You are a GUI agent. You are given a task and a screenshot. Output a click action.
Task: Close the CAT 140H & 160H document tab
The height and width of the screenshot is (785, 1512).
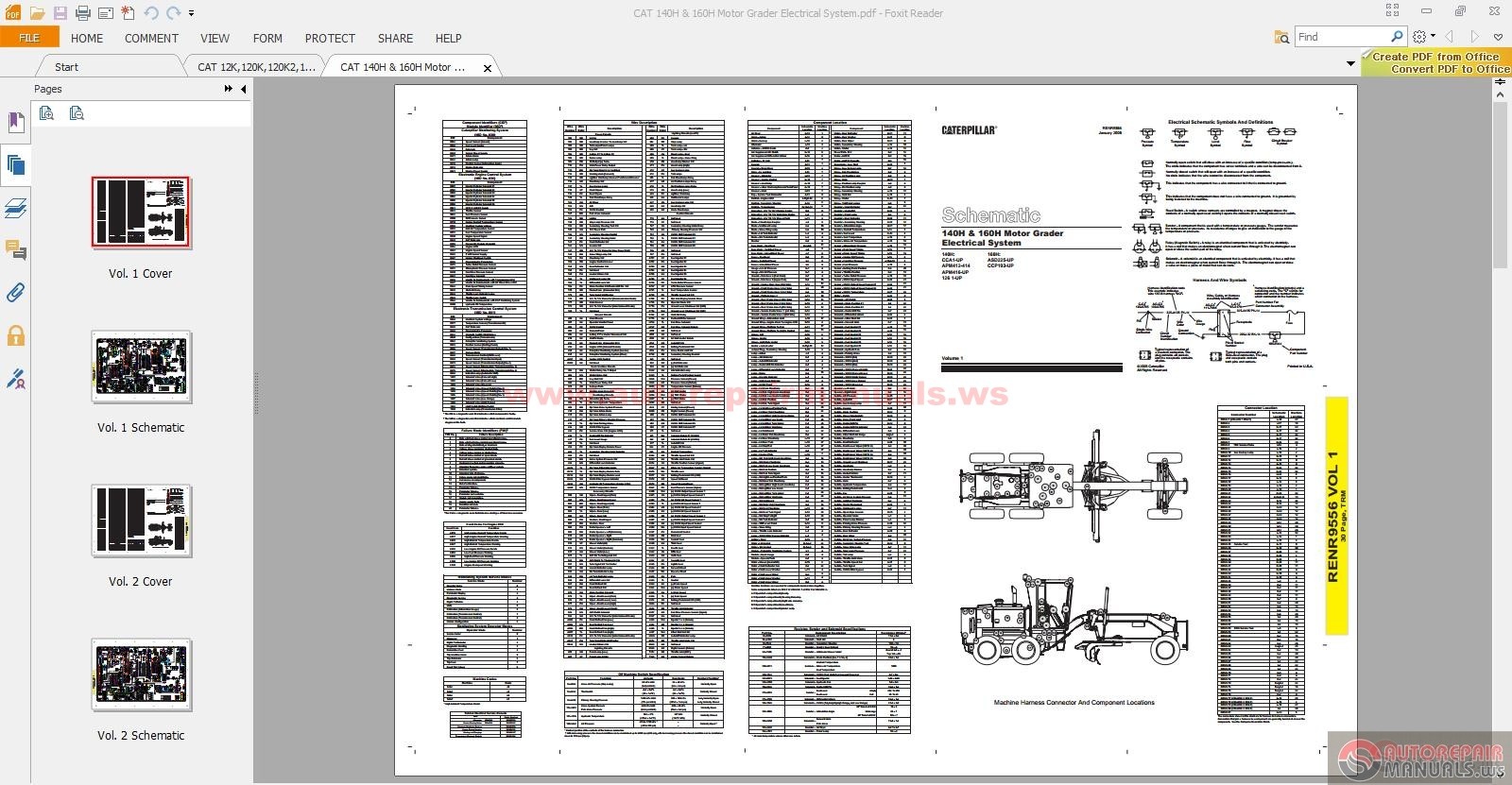488,68
